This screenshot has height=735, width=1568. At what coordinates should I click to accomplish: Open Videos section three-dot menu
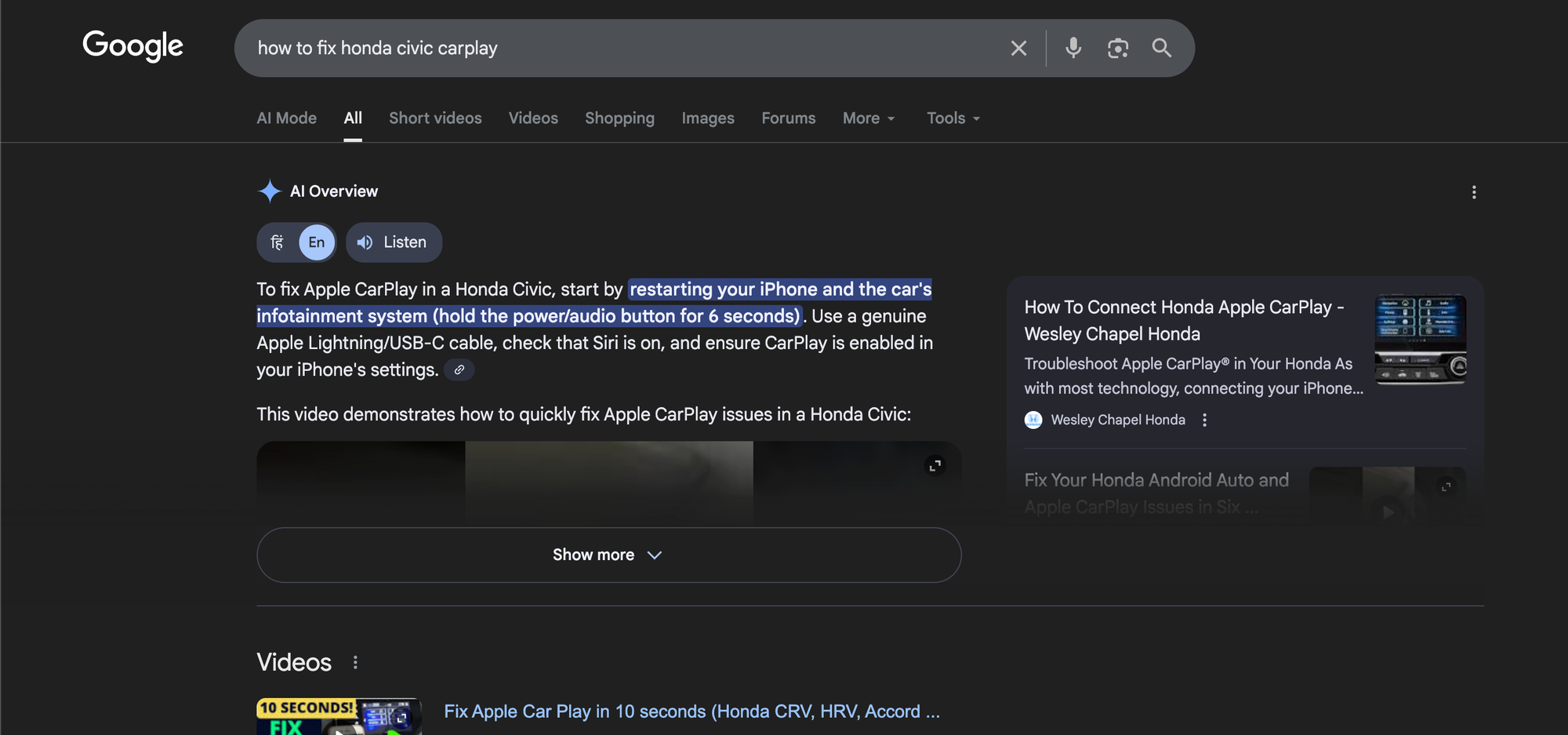click(355, 663)
